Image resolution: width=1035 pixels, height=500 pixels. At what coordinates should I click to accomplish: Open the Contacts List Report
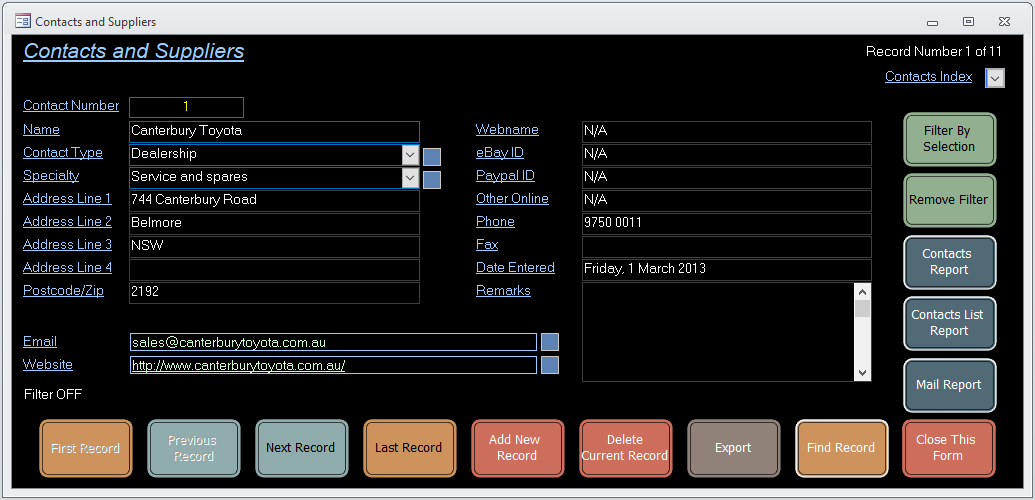[x=949, y=323]
